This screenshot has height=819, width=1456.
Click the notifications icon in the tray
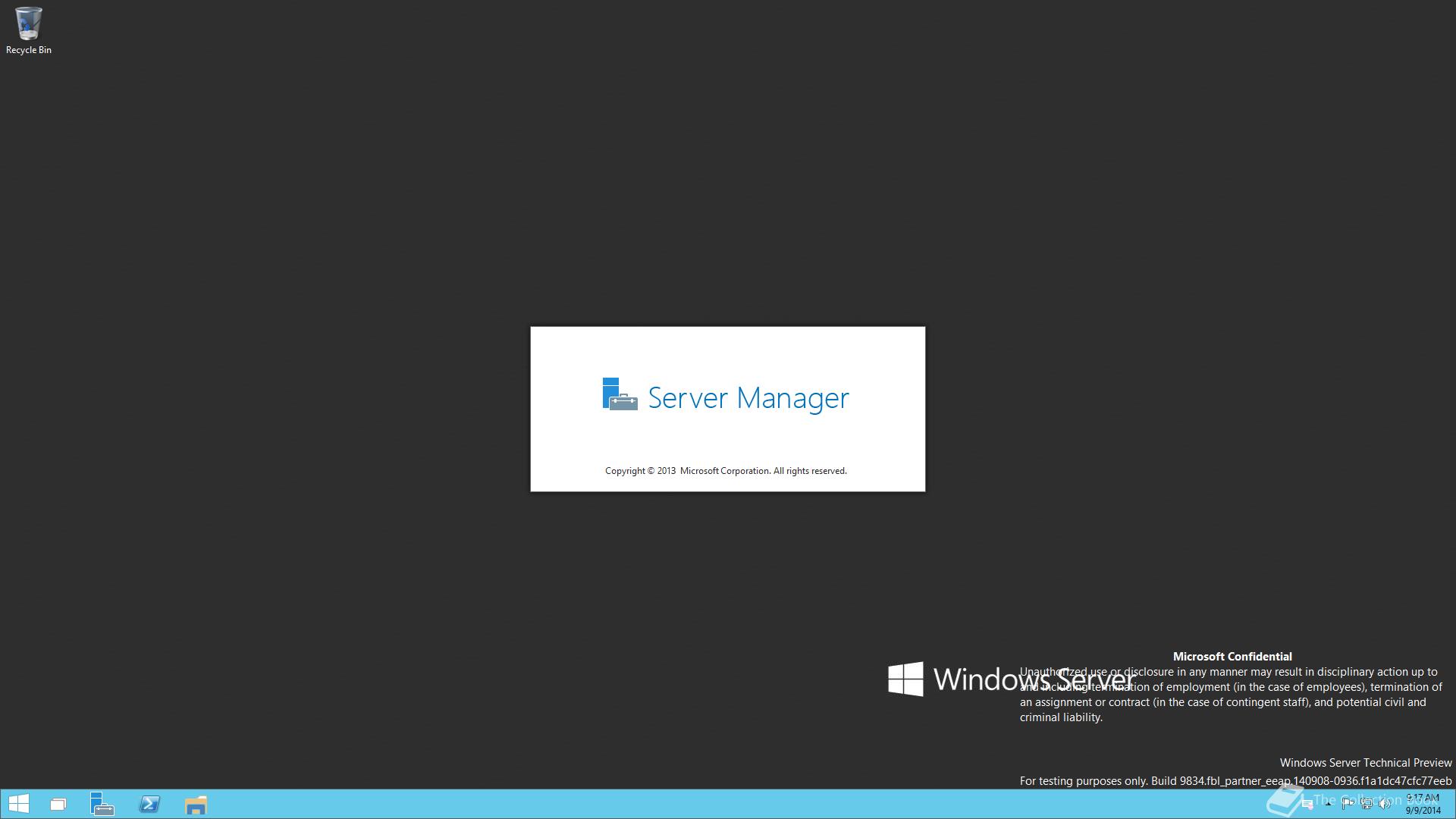[x=1307, y=804]
